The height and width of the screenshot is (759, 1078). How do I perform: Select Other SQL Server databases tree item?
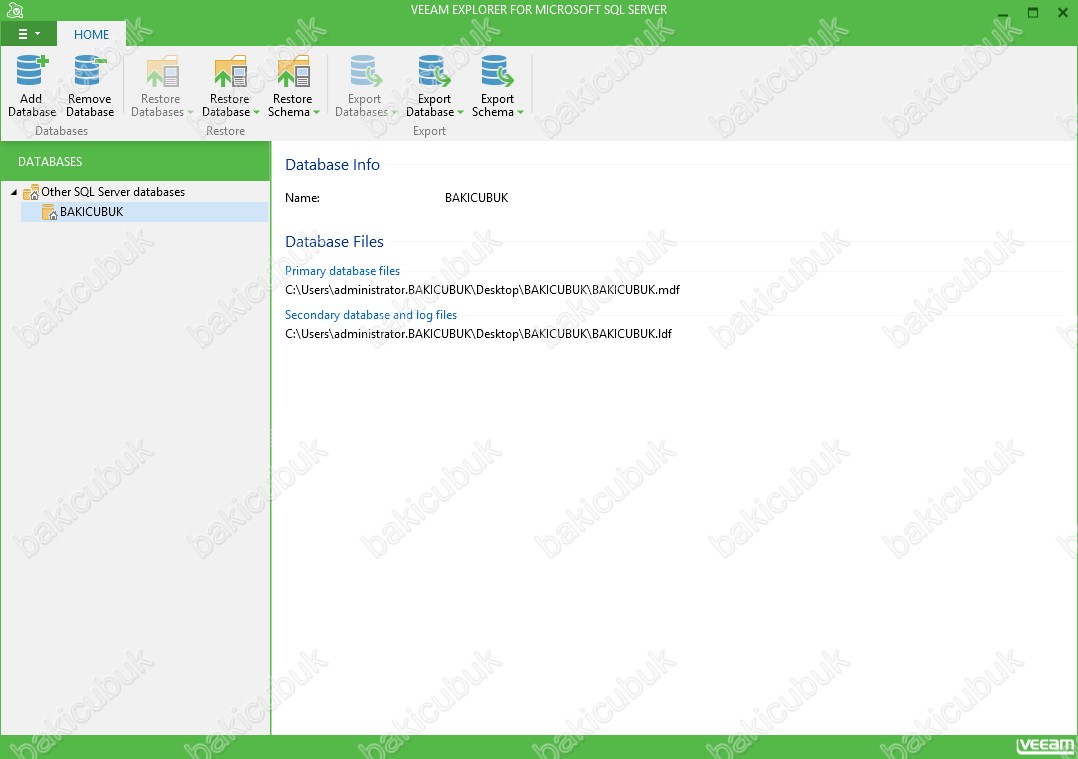(113, 192)
